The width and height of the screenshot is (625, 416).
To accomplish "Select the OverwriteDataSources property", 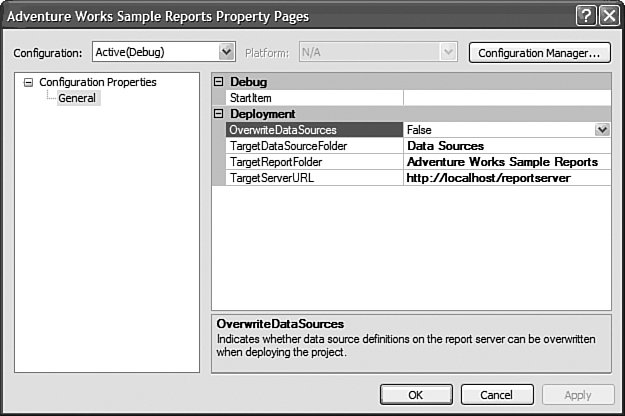I will [314, 130].
